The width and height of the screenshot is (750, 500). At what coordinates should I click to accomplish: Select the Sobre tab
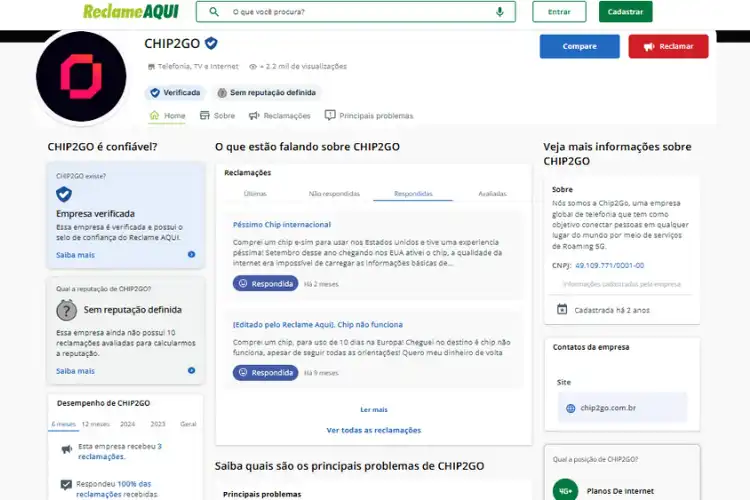[217, 115]
